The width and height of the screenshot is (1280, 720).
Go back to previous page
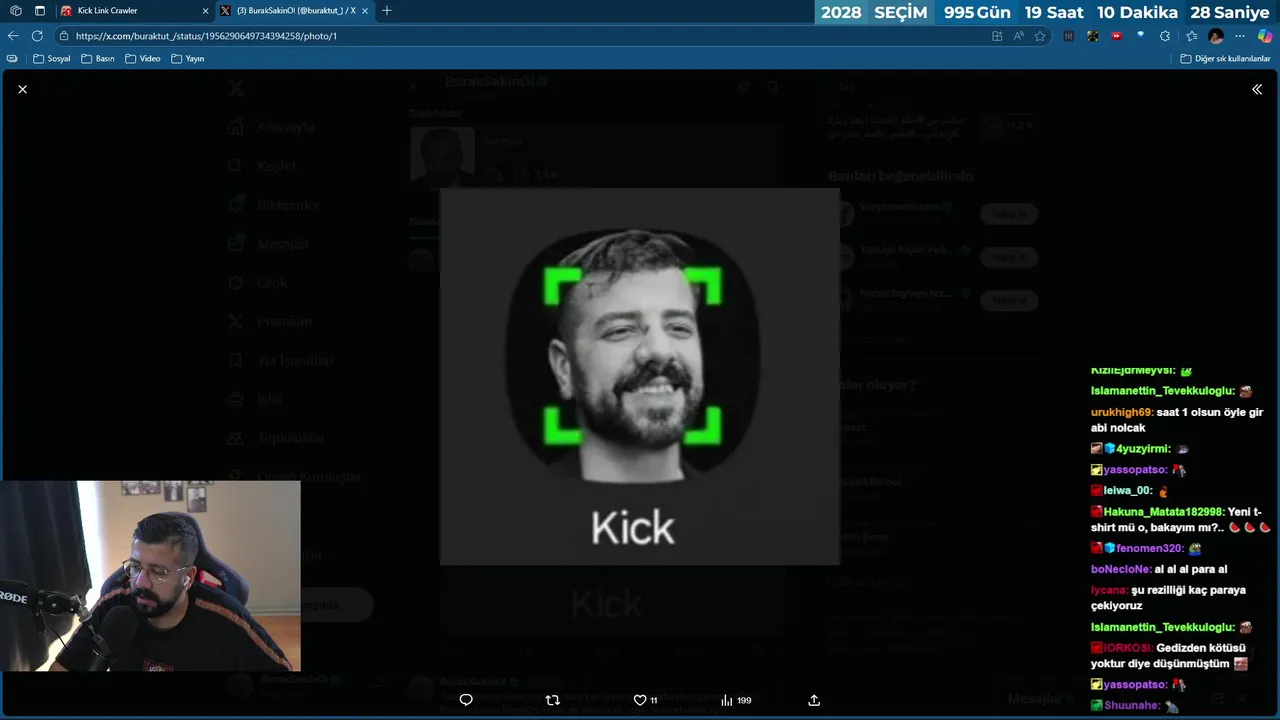(x=13, y=35)
